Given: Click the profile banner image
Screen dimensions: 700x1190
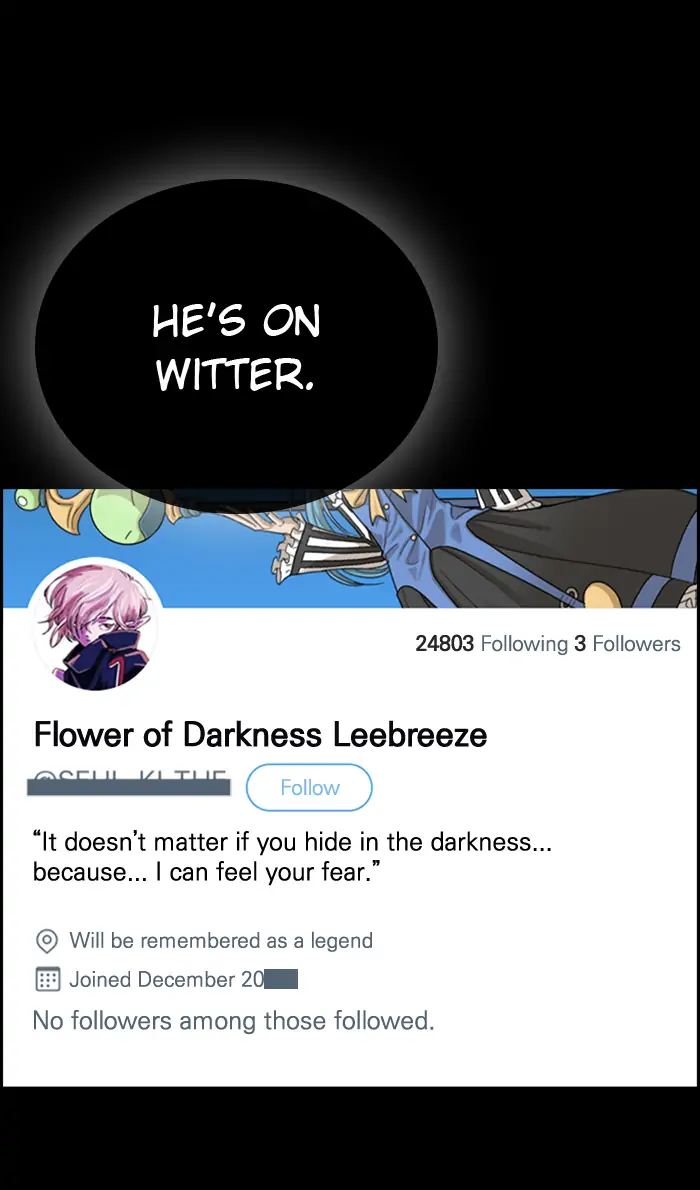Looking at the screenshot, I should (x=350, y=548).
